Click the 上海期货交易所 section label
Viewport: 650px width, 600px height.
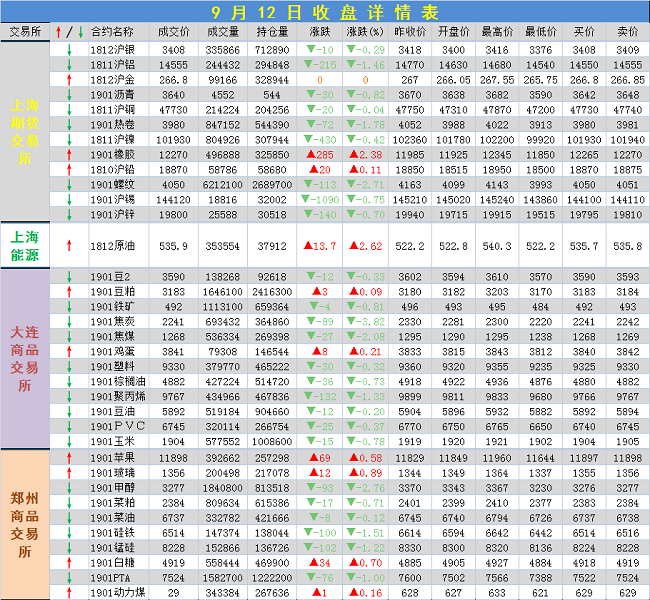click(x=25, y=130)
